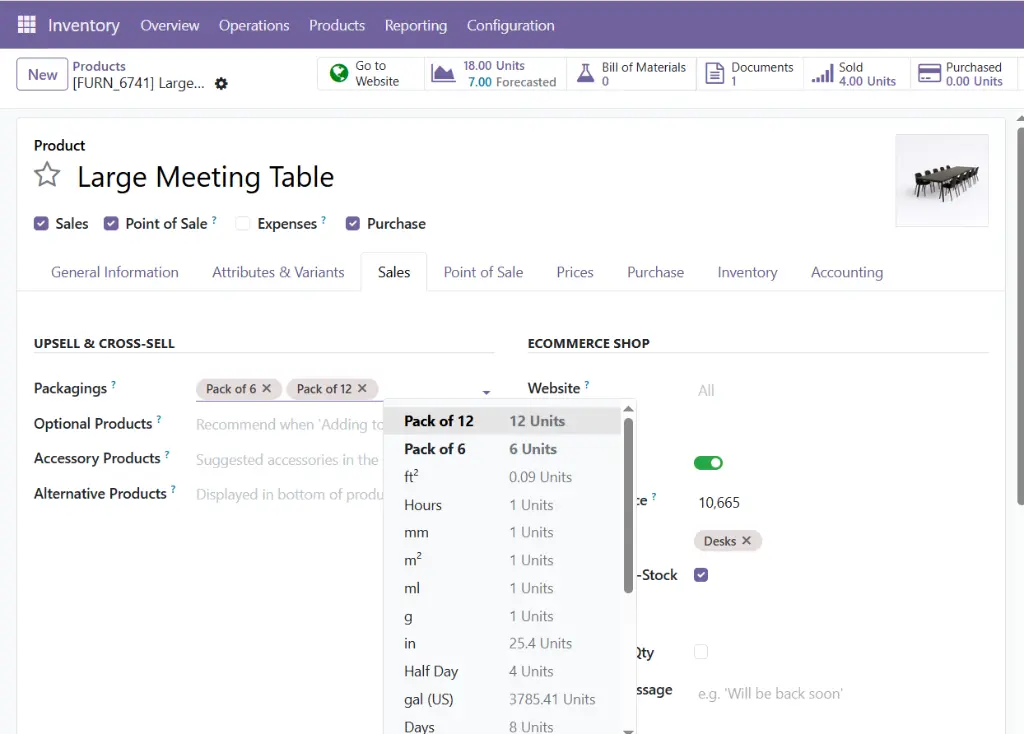Open the Configuration menu
This screenshot has width=1024, height=734.
[x=510, y=25]
